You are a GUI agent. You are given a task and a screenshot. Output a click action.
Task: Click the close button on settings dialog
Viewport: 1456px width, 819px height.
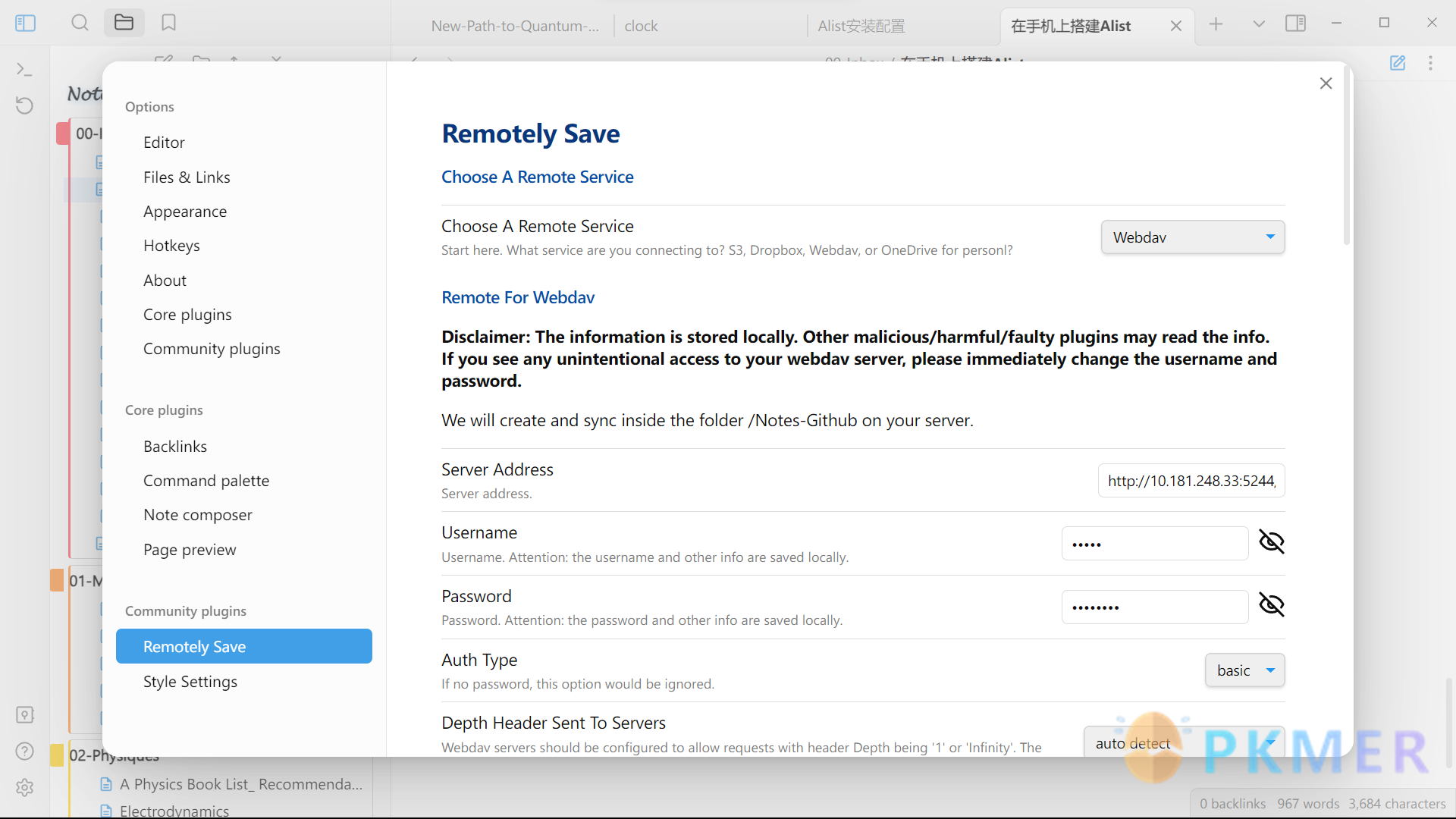coord(1326,83)
